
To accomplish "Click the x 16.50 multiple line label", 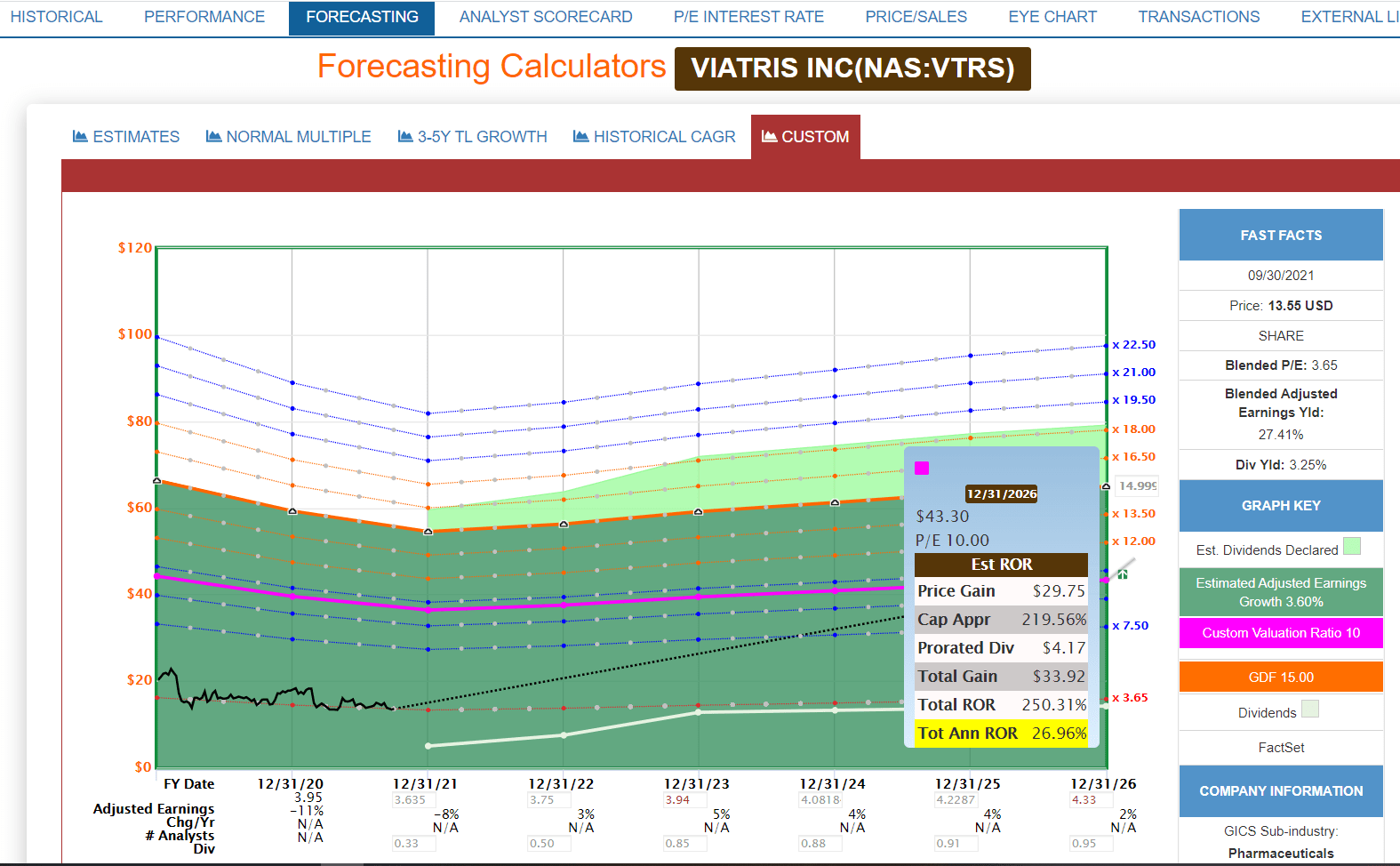I will tap(1134, 457).
